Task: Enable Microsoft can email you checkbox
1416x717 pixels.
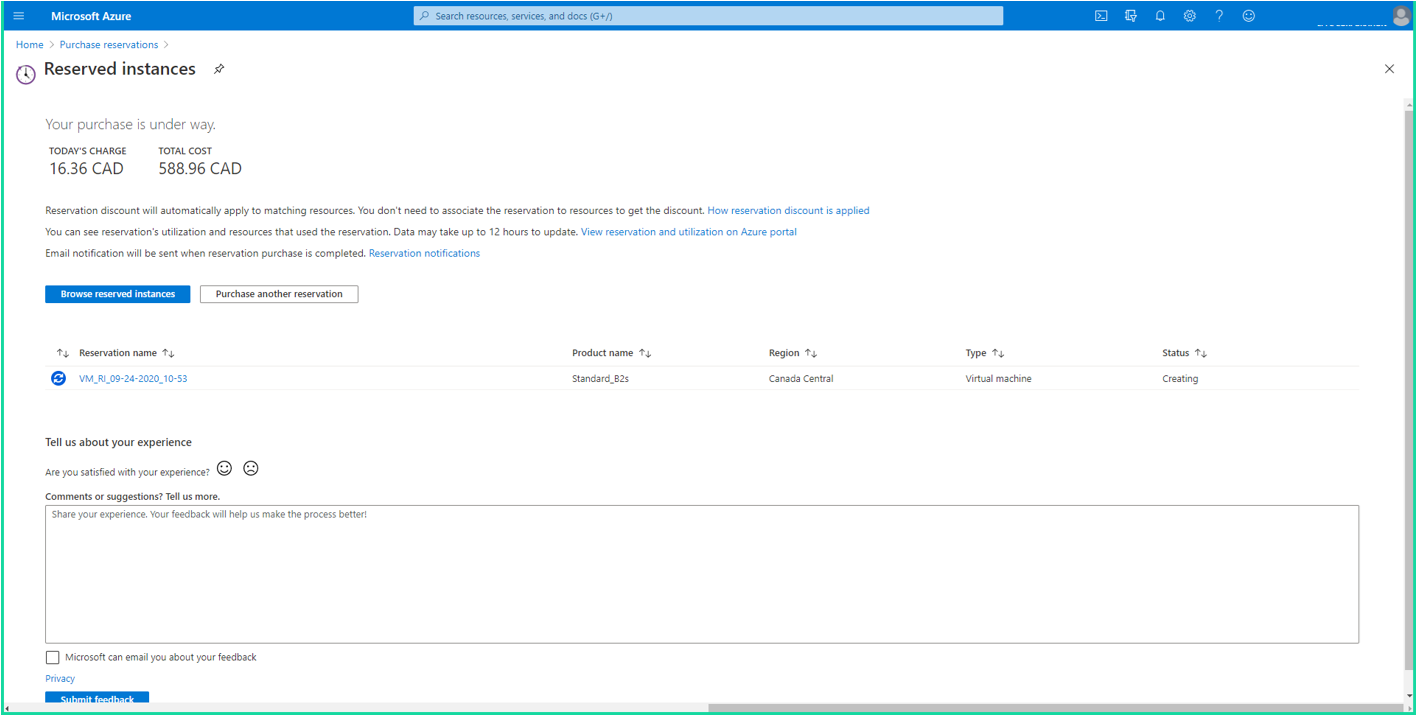Action: point(52,657)
